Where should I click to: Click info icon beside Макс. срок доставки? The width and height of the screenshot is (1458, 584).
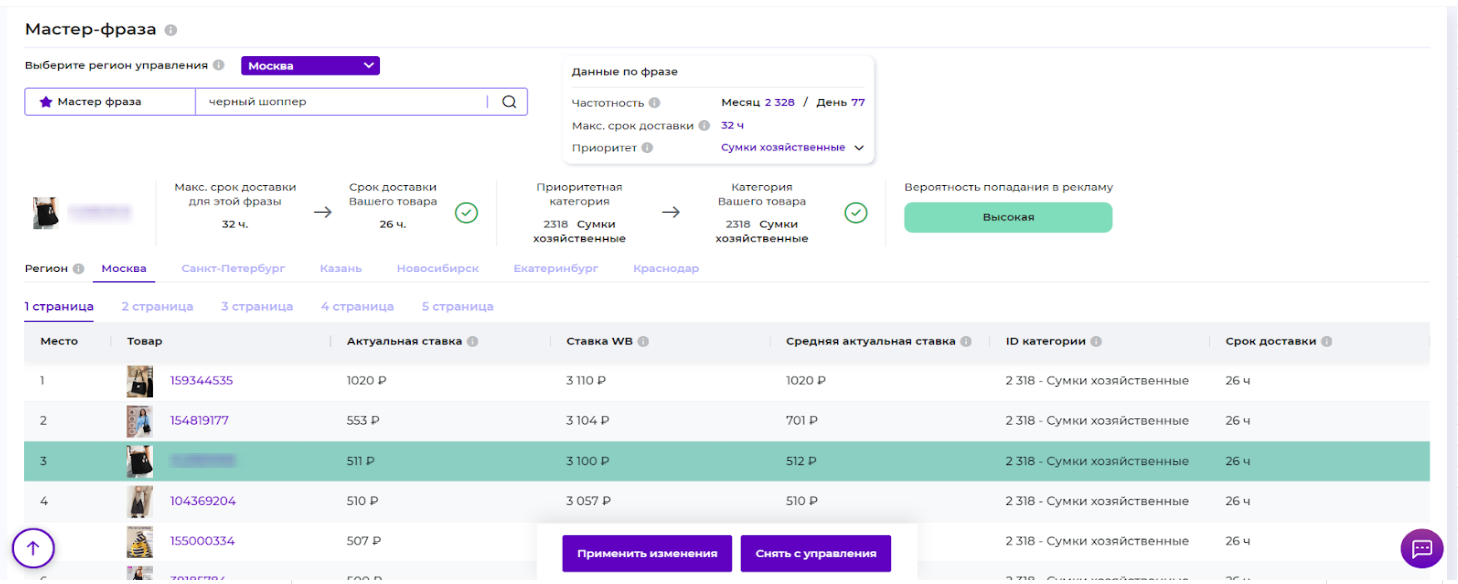coord(704,126)
